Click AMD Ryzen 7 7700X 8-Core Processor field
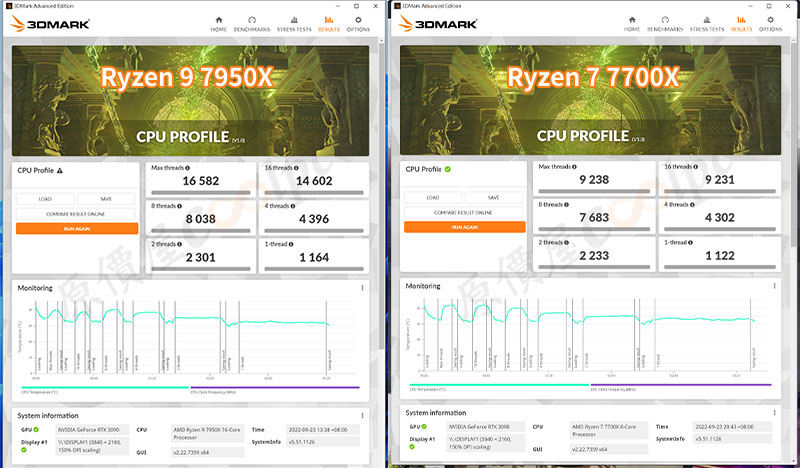800x468 pixels. (x=609, y=430)
